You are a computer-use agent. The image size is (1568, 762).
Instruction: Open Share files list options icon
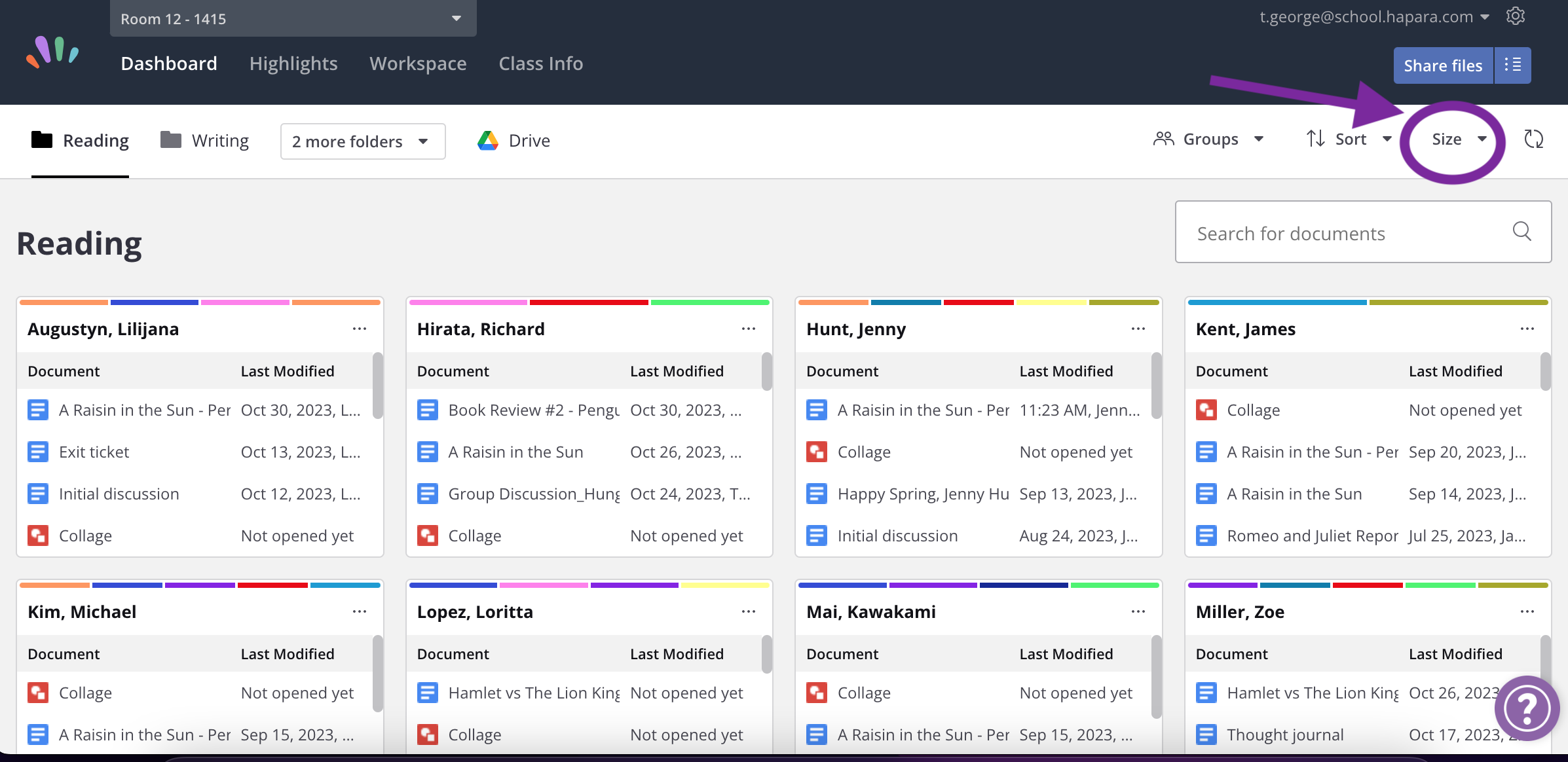(x=1512, y=65)
